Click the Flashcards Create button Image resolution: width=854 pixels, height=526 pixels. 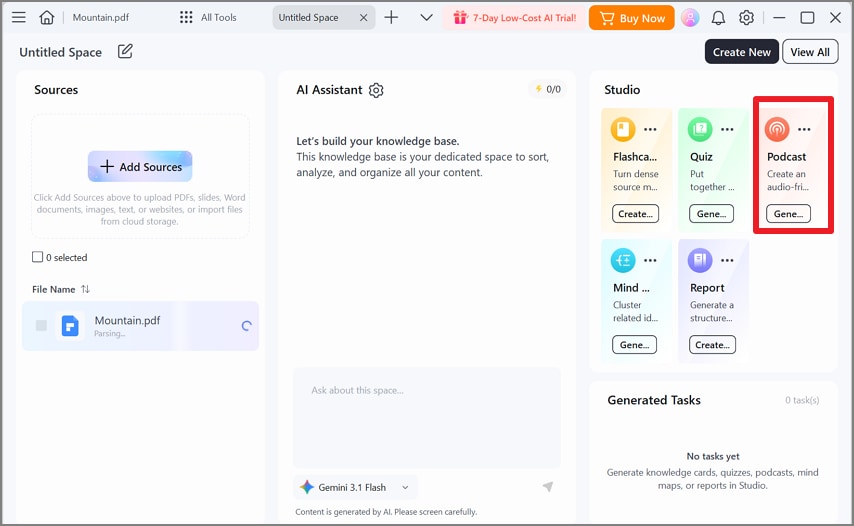[636, 213]
